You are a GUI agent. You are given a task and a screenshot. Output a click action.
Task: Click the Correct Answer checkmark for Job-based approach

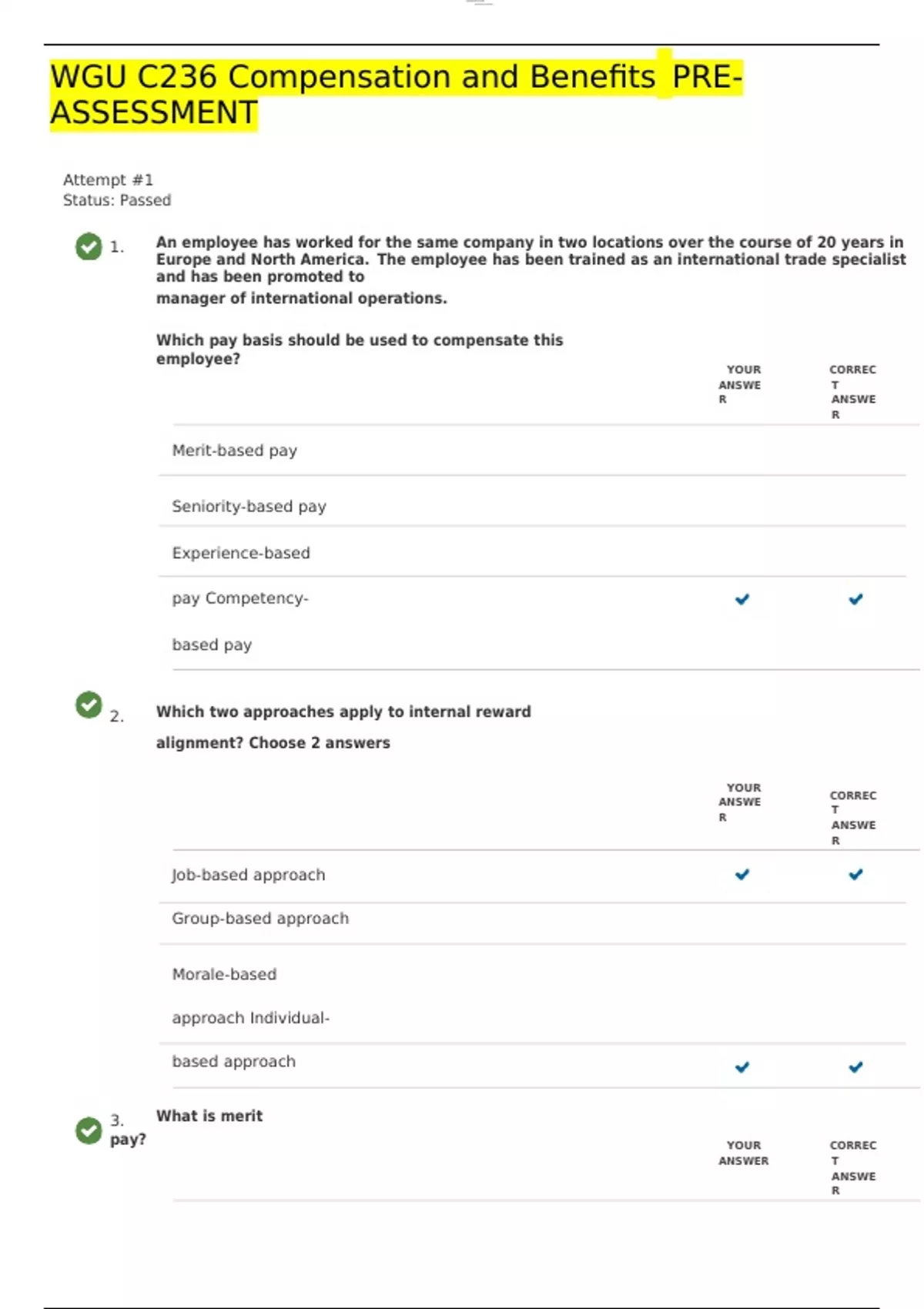(x=855, y=874)
